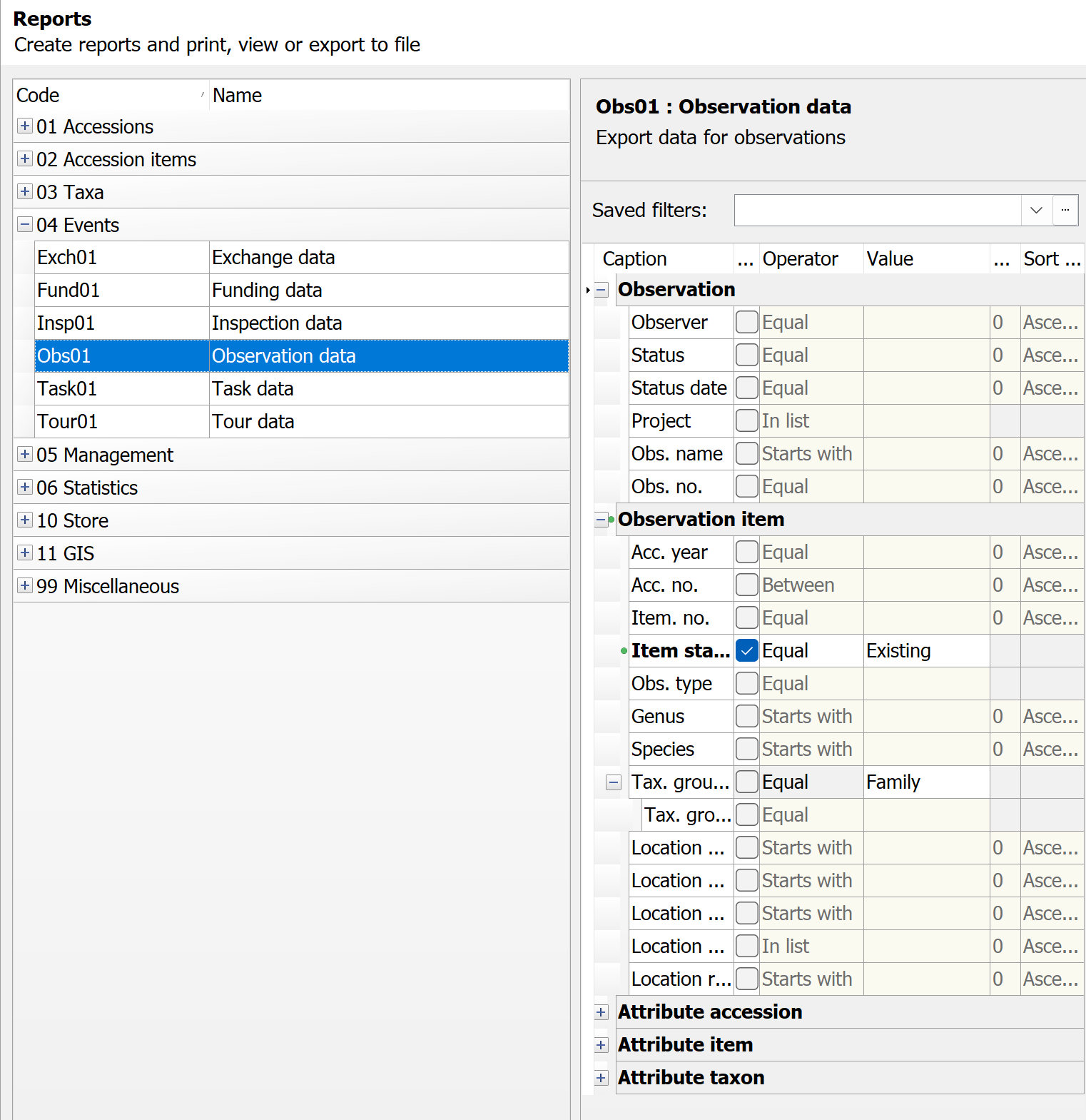Enable the Project filter checkbox
The height and width of the screenshot is (1120, 1086).
[x=747, y=421]
